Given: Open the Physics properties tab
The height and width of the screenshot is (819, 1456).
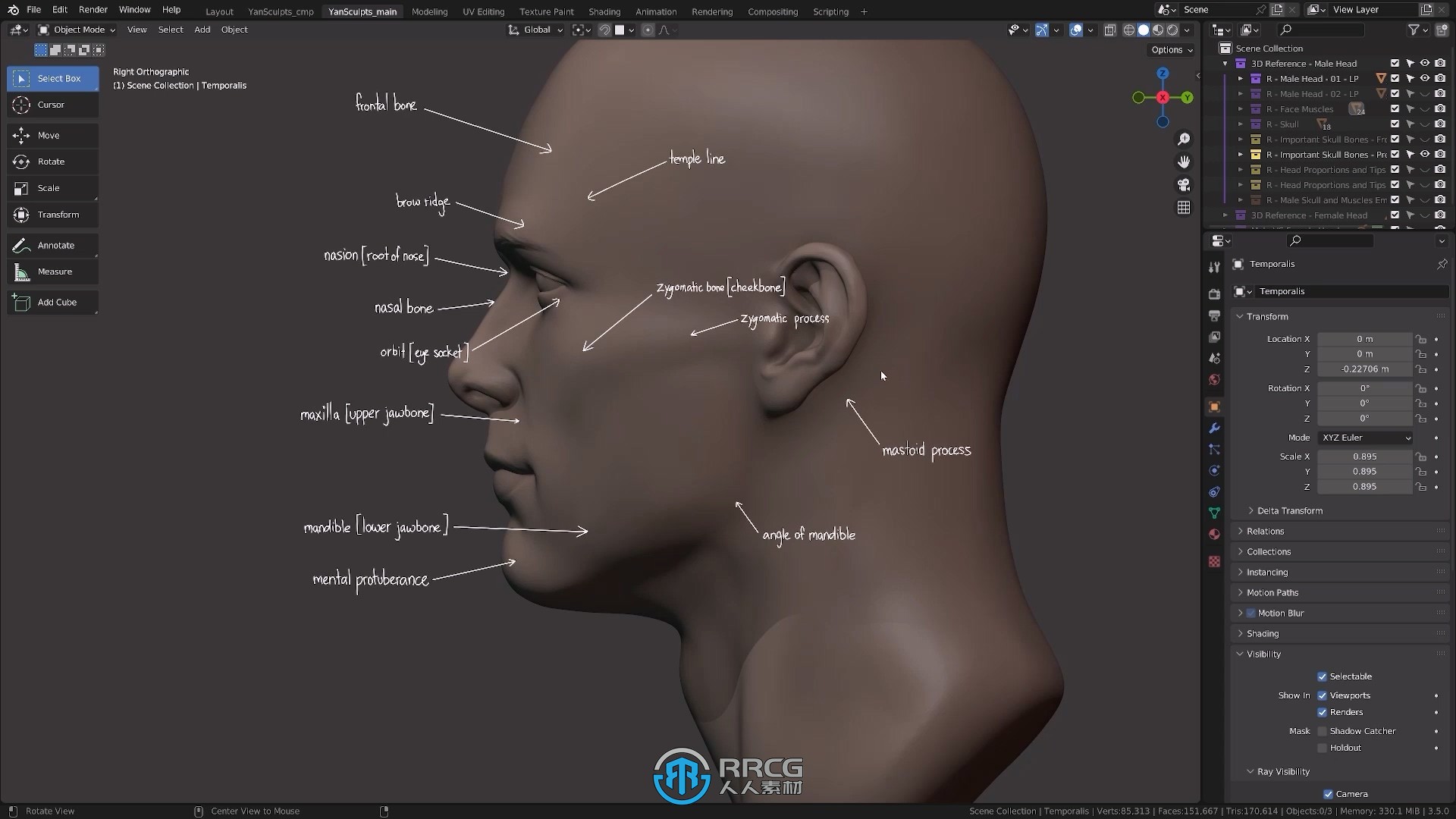Looking at the screenshot, I should 1214,471.
